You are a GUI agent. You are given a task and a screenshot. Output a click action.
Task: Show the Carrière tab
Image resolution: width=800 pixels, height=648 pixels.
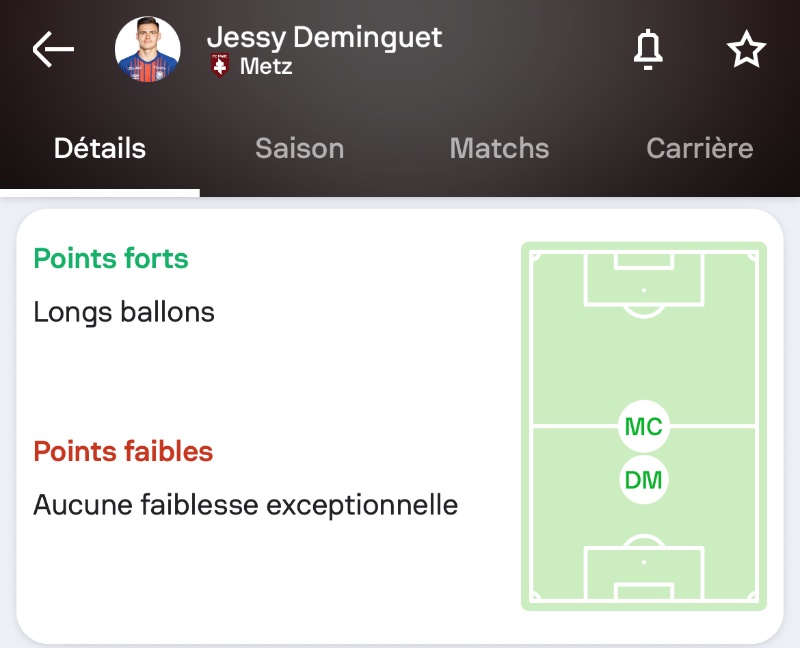[699, 149]
